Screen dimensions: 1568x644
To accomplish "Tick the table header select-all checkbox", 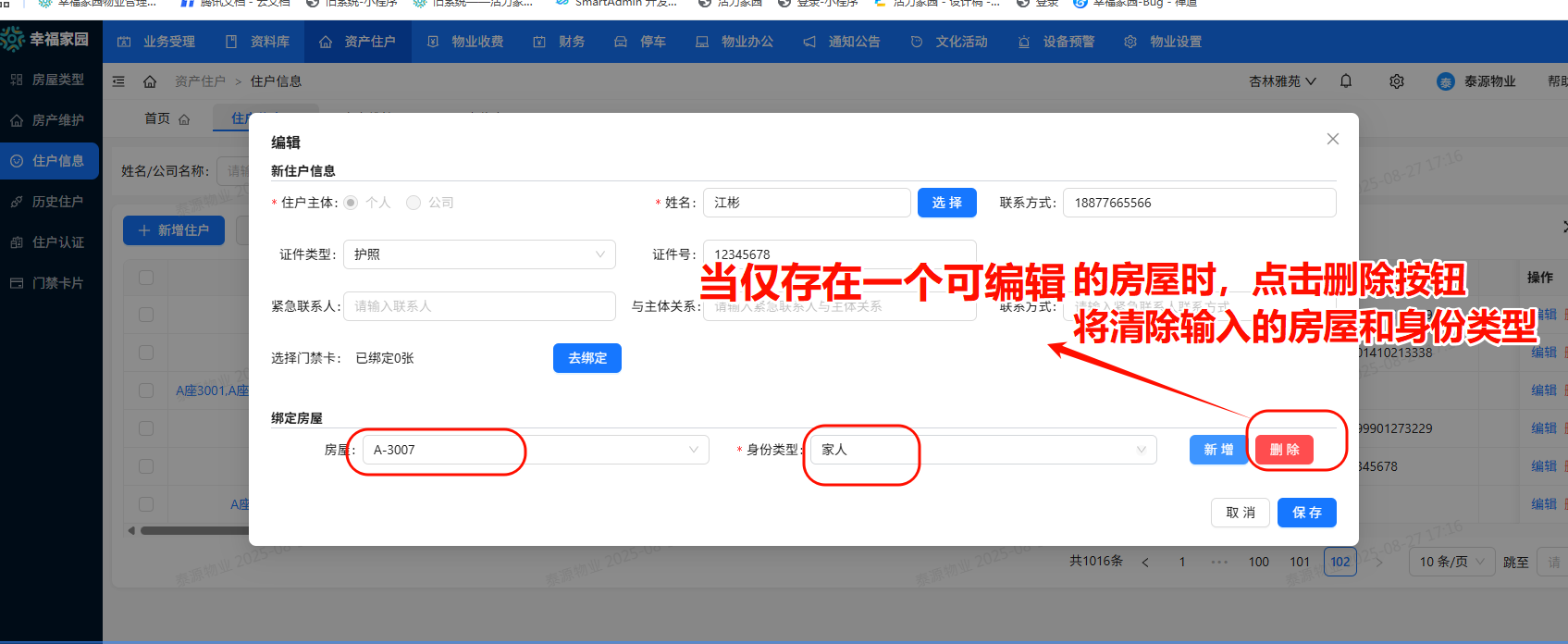I will pyautogui.click(x=146, y=278).
